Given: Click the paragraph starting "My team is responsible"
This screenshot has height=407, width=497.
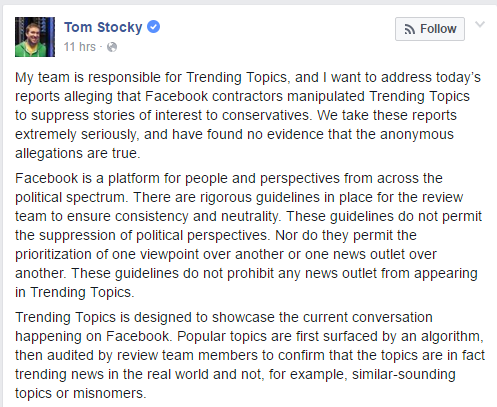Looking at the screenshot, I should point(248,115).
